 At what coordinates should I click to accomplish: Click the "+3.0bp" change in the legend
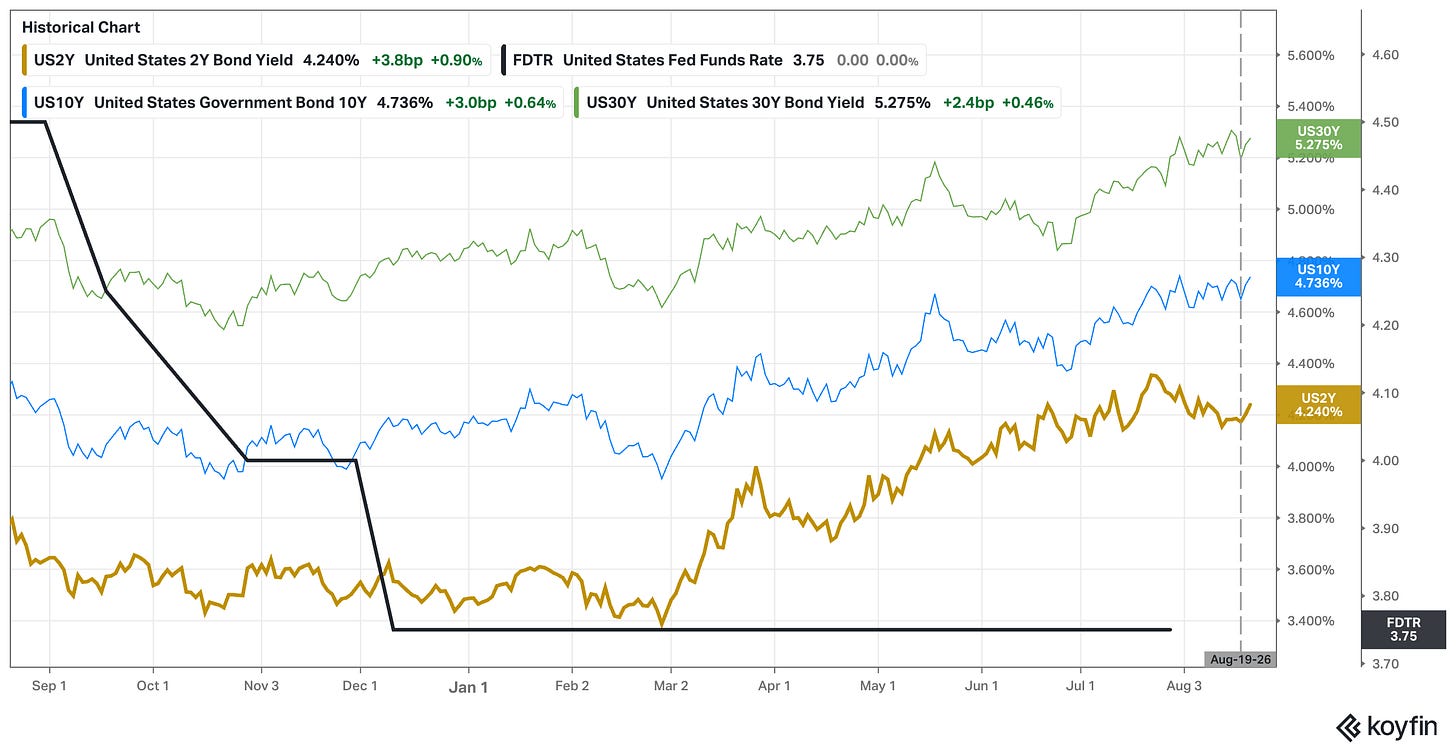coord(473,103)
